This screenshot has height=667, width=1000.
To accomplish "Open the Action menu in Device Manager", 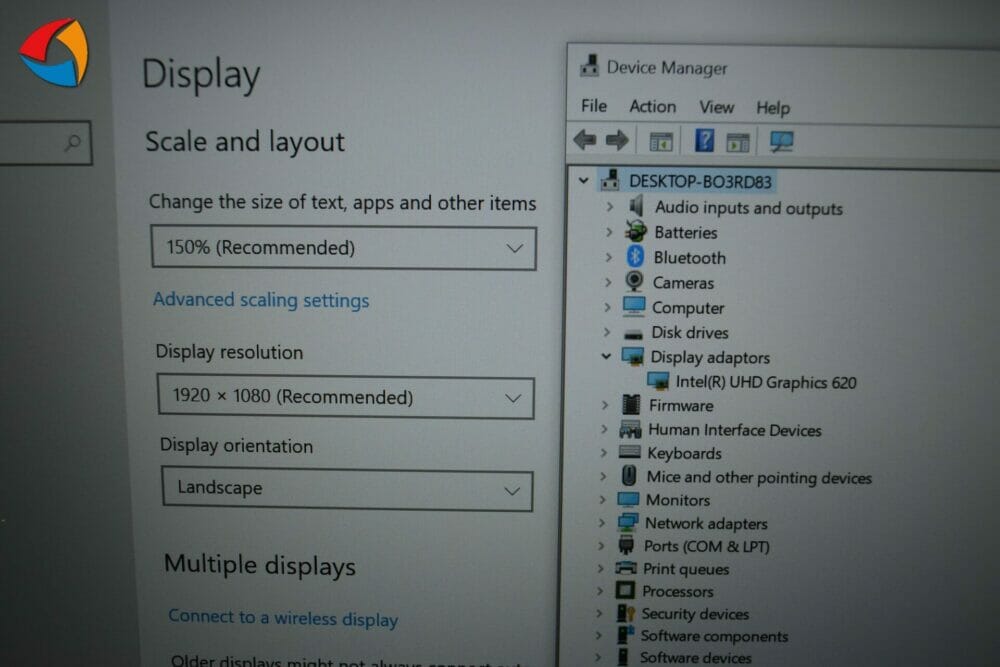I will [652, 106].
